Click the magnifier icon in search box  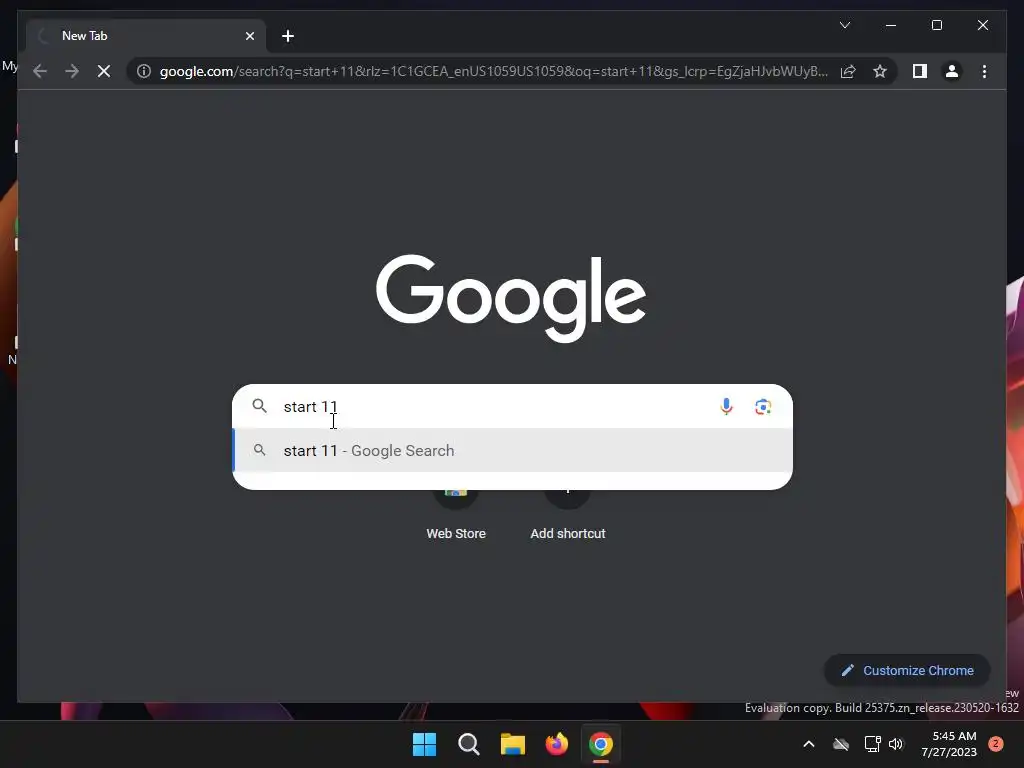point(259,406)
